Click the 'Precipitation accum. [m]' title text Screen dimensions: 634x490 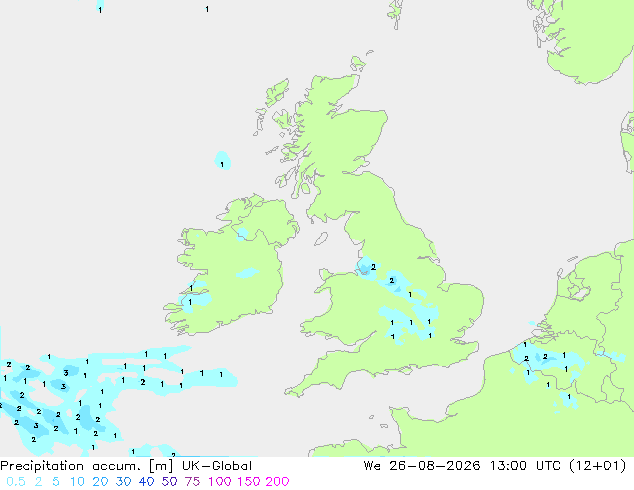[87, 466]
